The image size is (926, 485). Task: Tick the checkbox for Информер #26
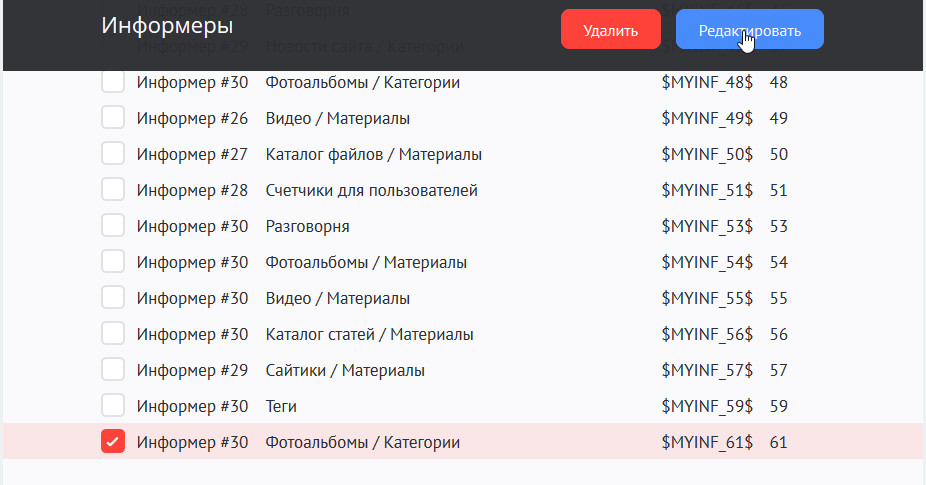[x=113, y=118]
